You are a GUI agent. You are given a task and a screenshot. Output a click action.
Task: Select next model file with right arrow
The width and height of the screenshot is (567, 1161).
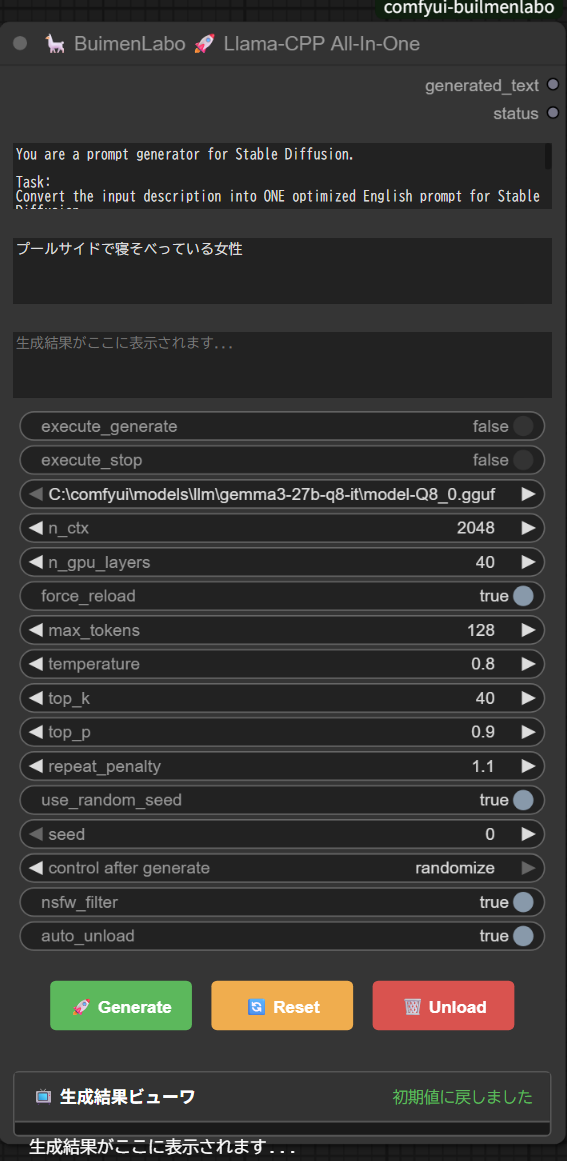[x=528, y=494]
